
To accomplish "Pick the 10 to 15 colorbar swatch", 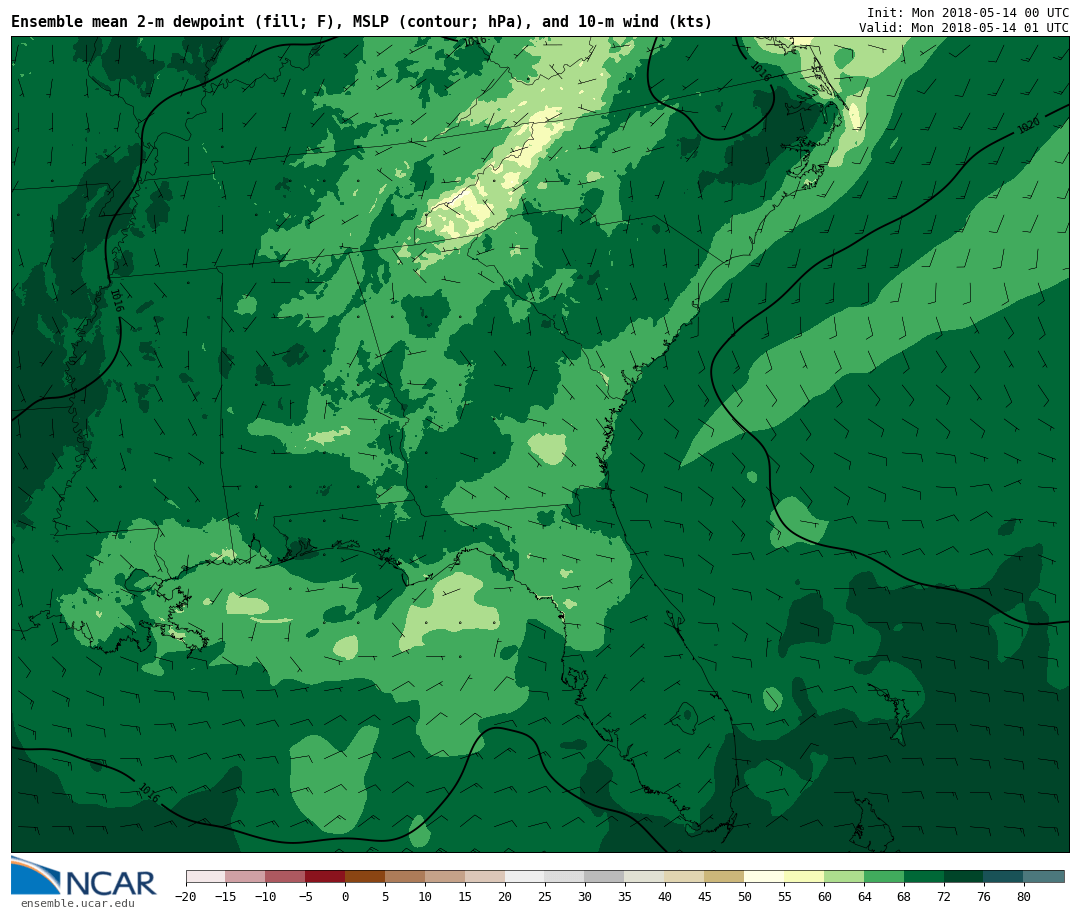I will tap(445, 877).
